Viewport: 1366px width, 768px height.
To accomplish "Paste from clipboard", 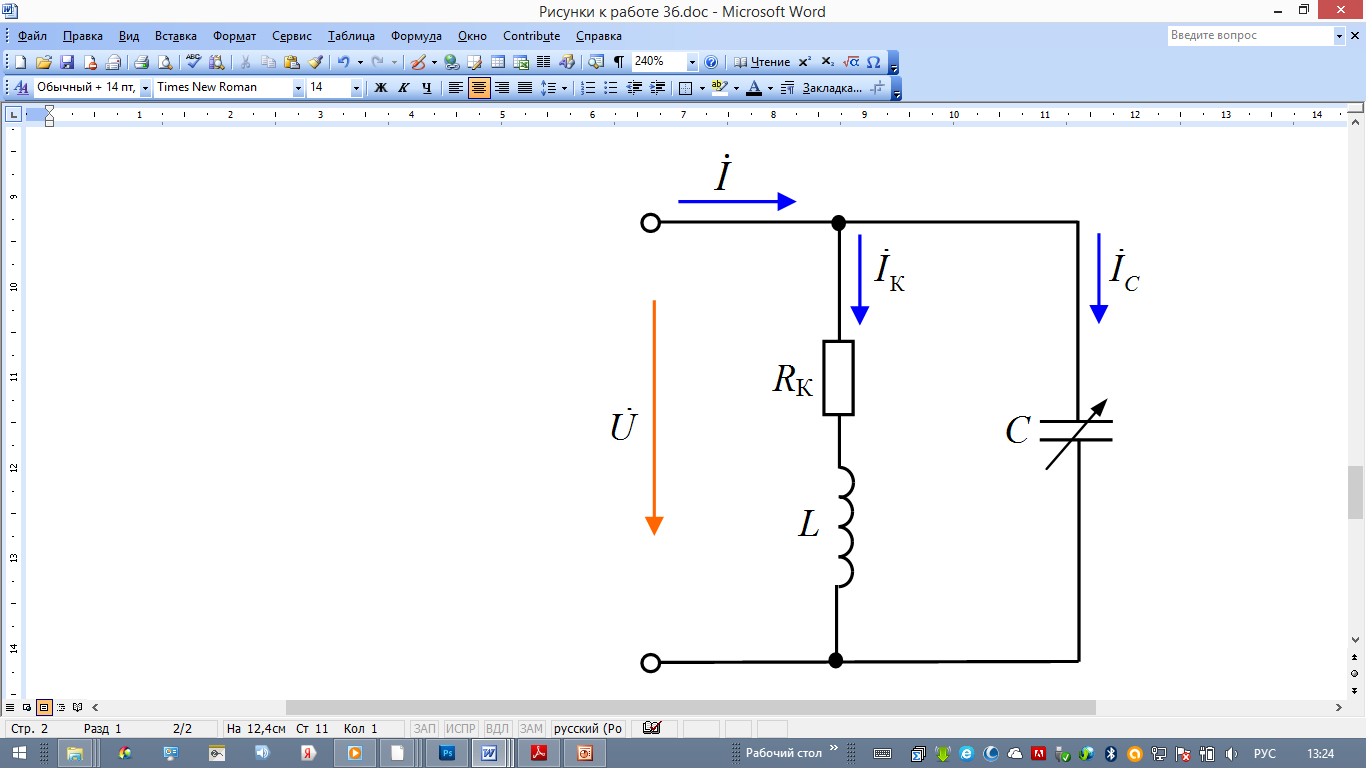I will coord(291,62).
